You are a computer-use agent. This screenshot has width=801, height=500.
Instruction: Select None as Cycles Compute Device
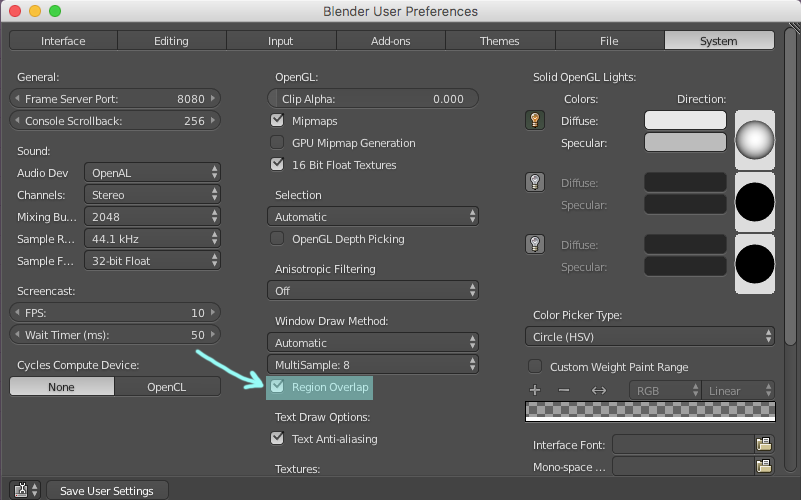pos(62,387)
